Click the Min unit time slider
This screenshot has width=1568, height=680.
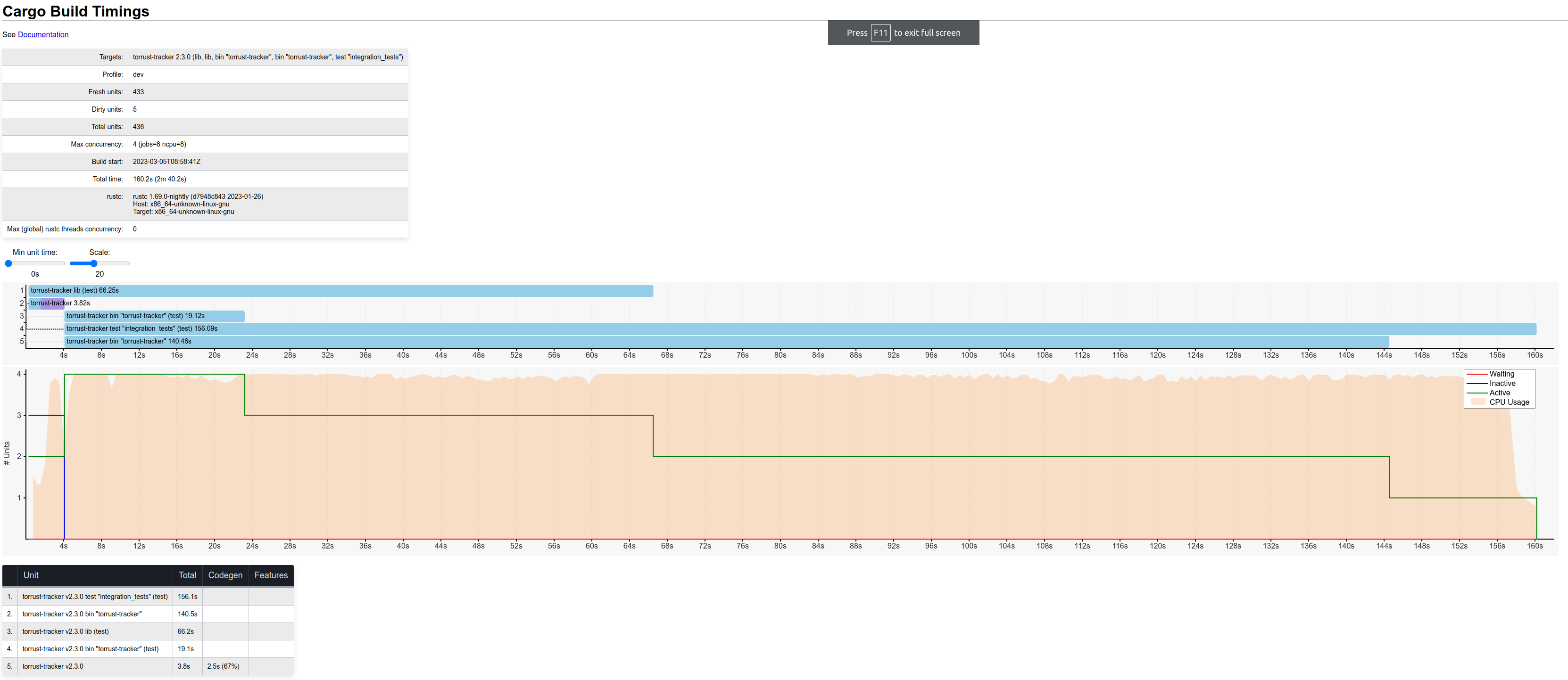coord(35,263)
